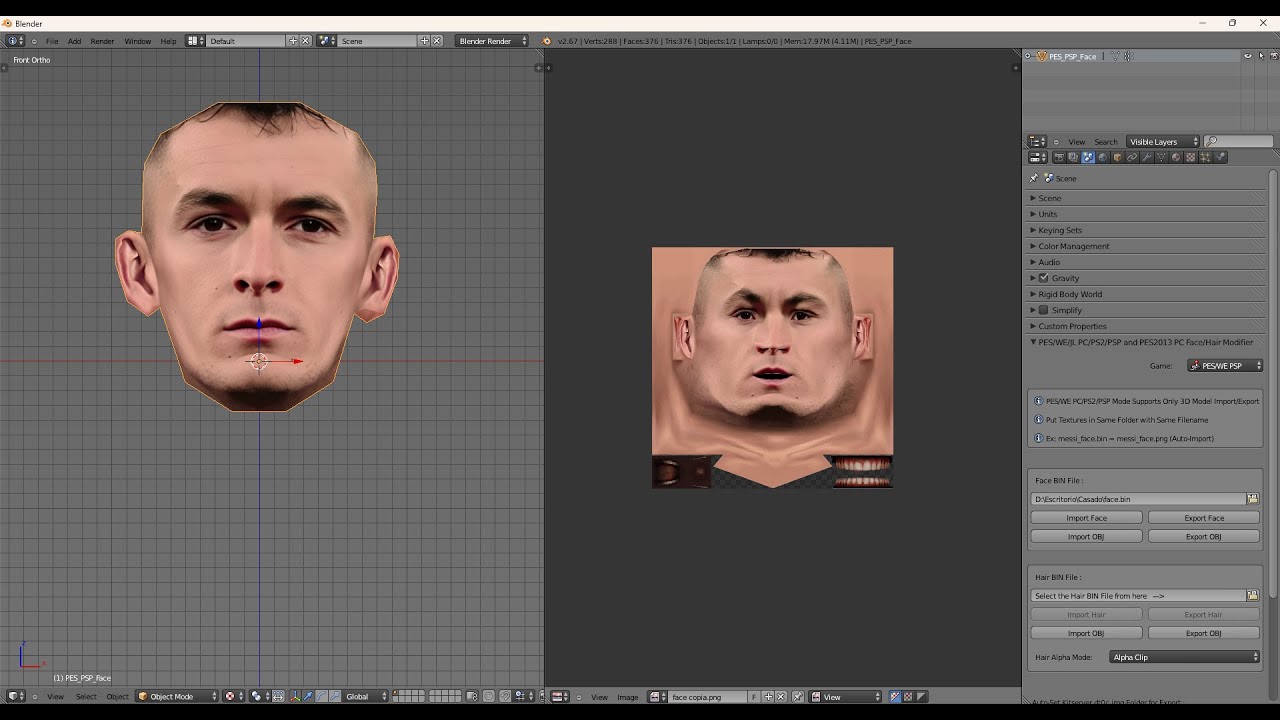1280x720 pixels.
Task: Click the add new image plus icon
Action: (x=768, y=697)
